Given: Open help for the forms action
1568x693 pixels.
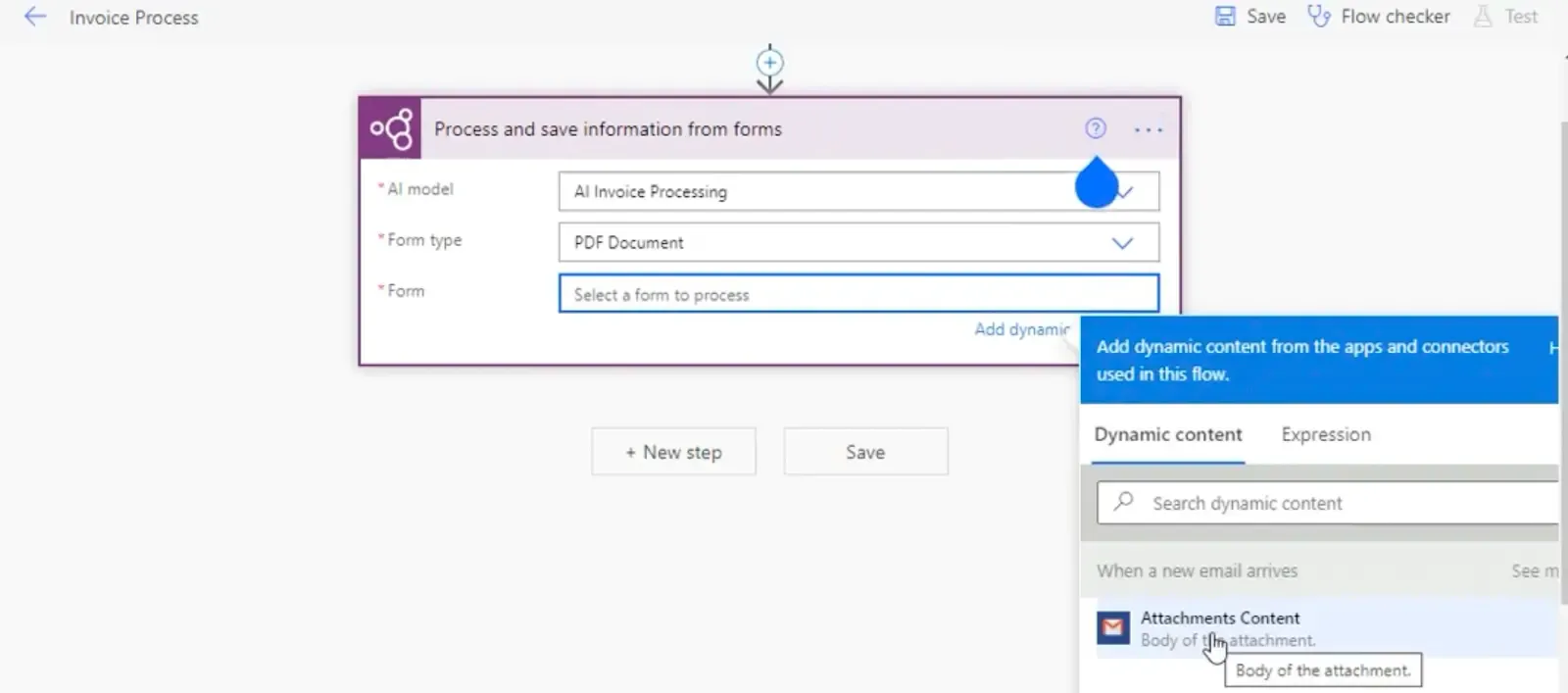Looking at the screenshot, I should [1096, 128].
